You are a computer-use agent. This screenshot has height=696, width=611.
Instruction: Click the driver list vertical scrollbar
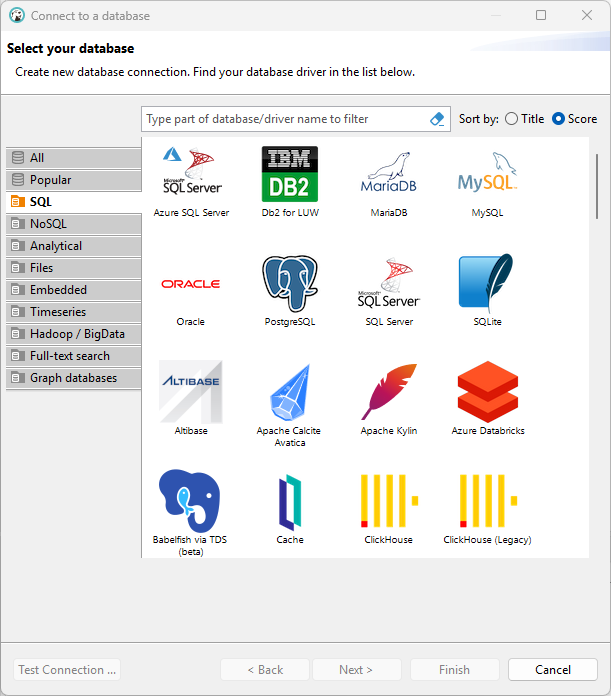(597, 186)
